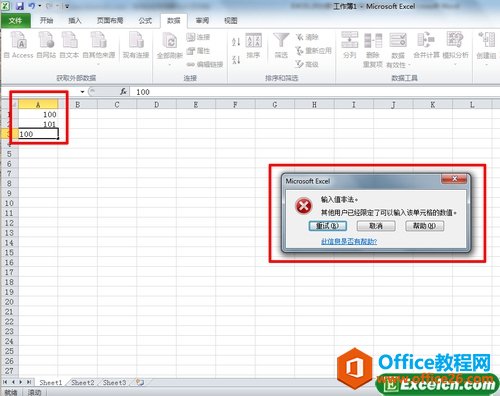Switch to Sheet1 tab
Viewport: 500px width, 396px height.
pyautogui.click(x=51, y=382)
